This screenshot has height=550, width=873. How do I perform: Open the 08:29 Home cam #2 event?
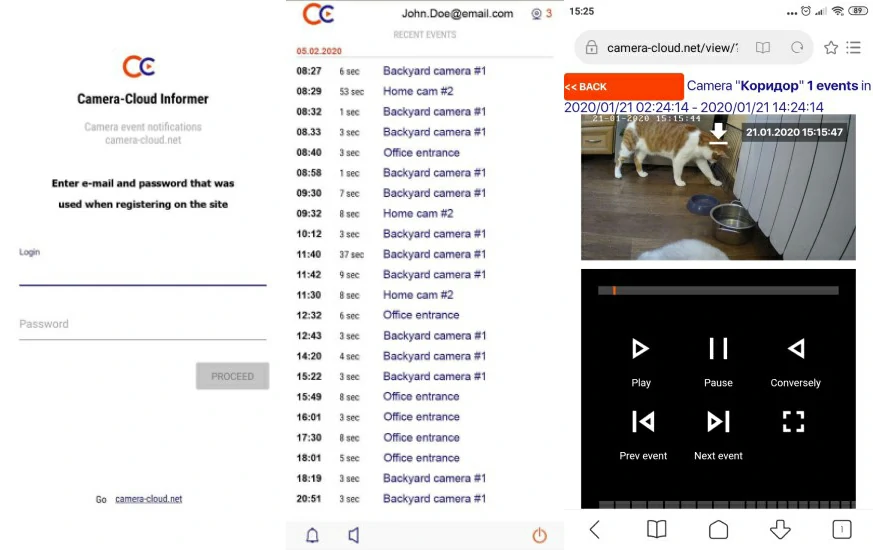pos(375,91)
